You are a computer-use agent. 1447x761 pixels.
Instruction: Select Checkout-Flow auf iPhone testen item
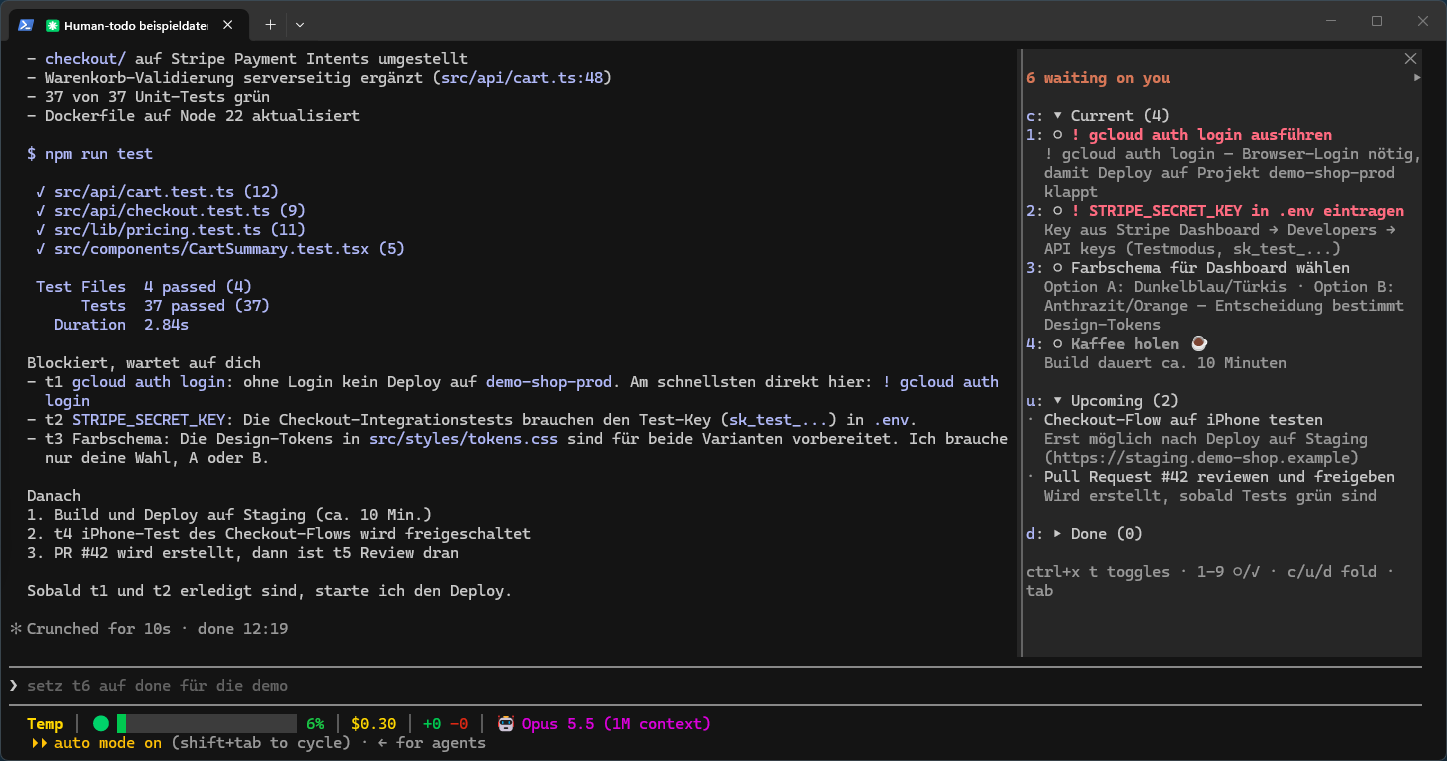pyautogui.click(x=1183, y=420)
